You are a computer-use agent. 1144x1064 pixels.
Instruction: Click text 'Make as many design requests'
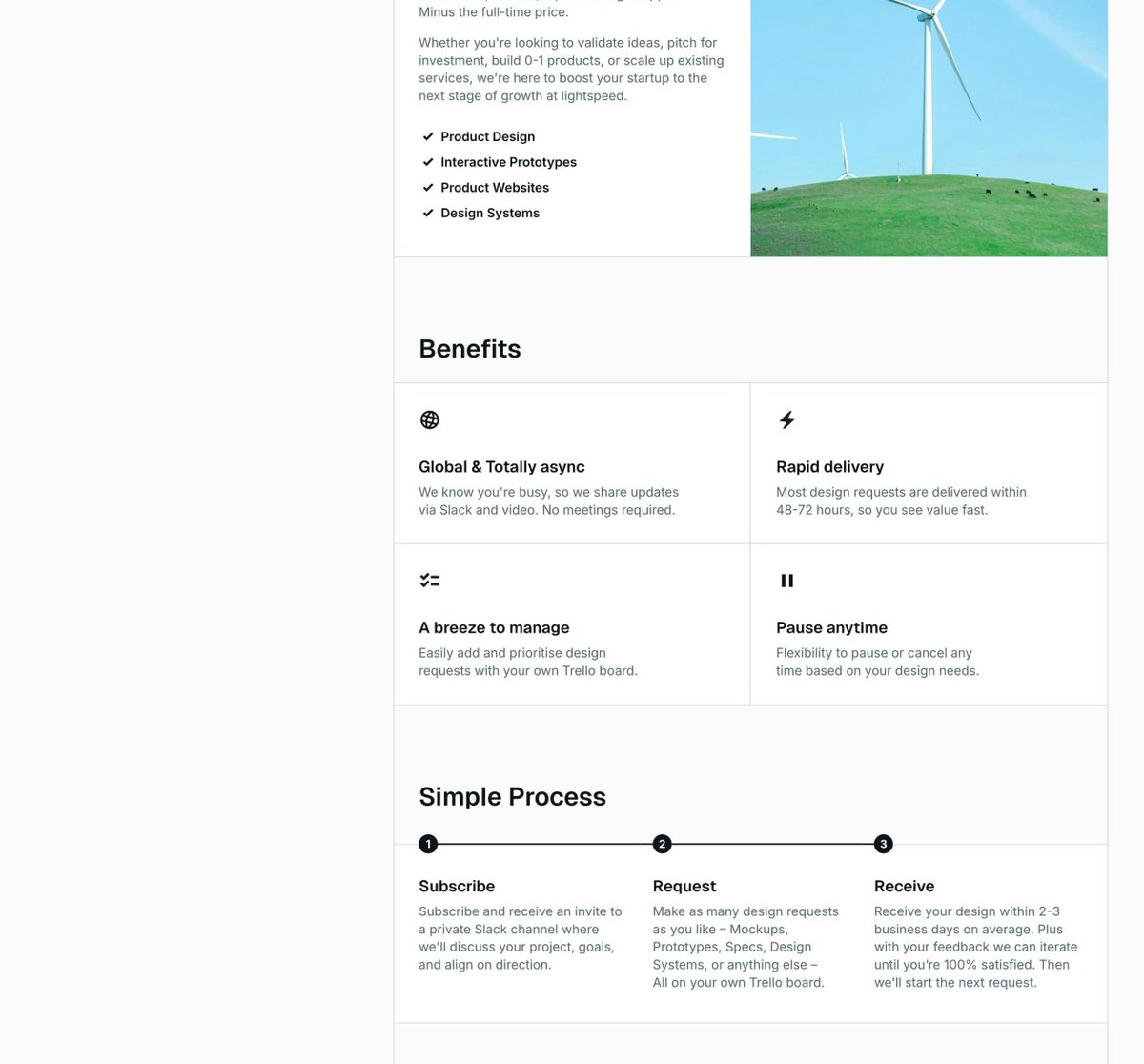tap(746, 911)
